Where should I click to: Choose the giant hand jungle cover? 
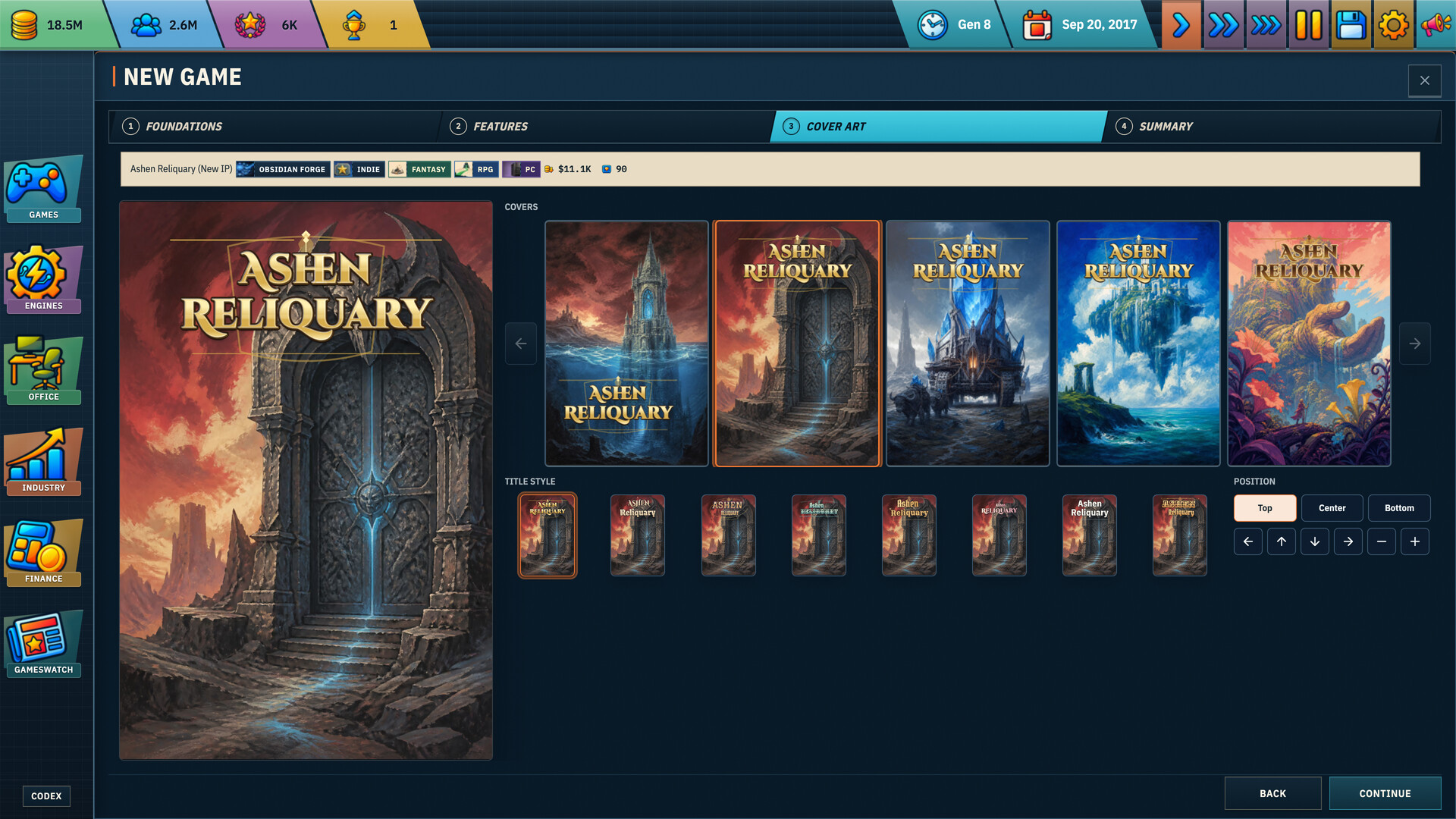1309,344
